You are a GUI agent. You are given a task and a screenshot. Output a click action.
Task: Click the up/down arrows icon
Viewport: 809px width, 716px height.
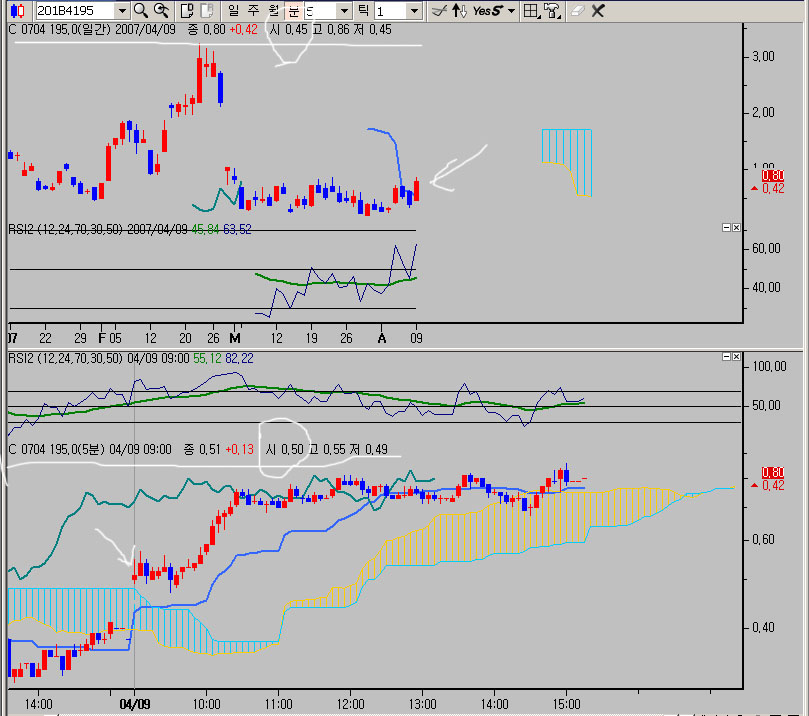459,11
